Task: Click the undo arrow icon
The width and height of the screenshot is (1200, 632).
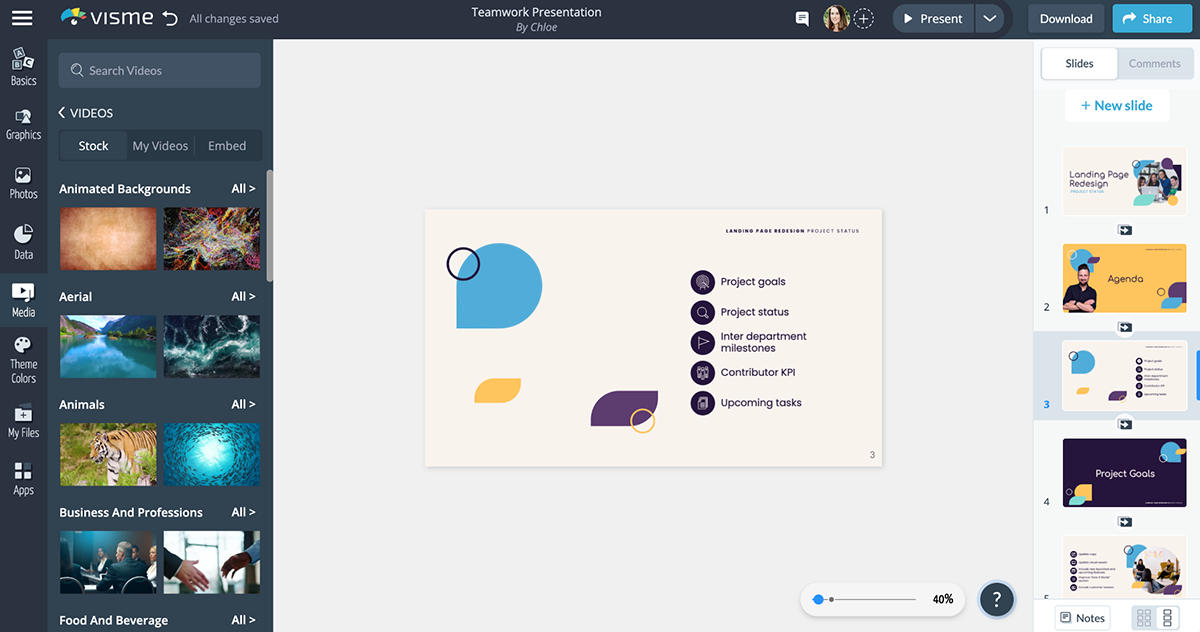Action: point(170,18)
